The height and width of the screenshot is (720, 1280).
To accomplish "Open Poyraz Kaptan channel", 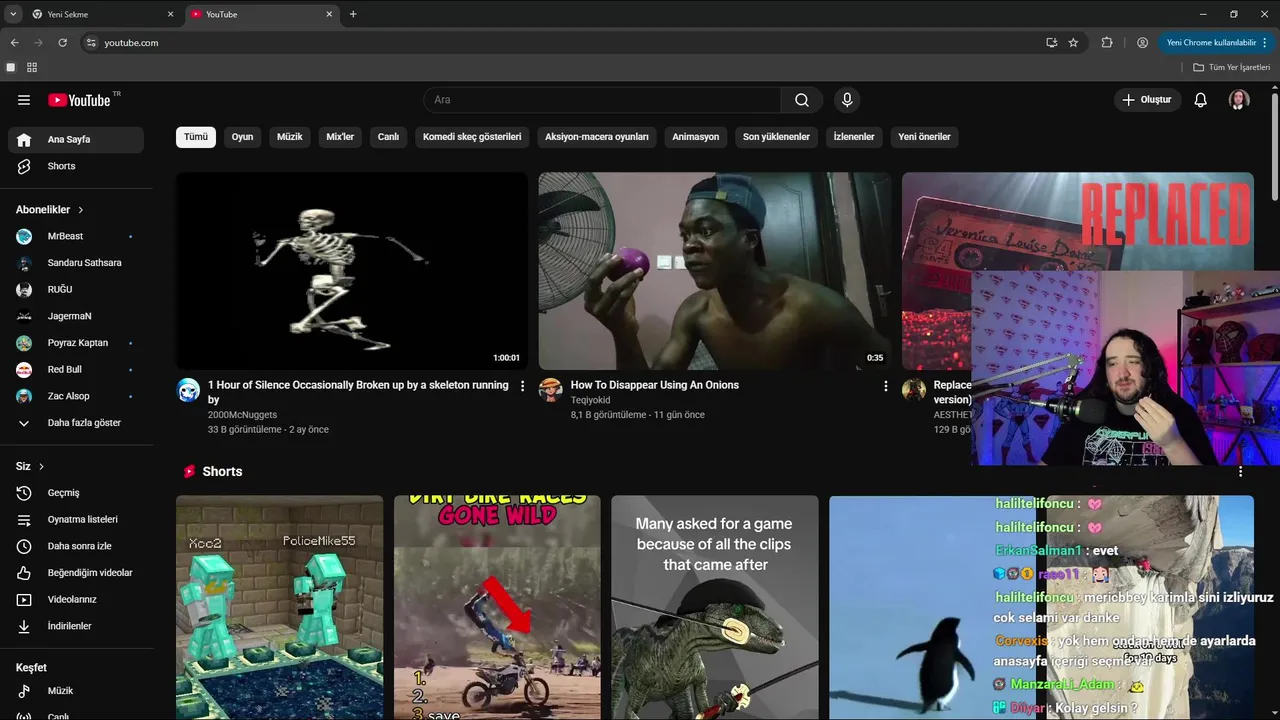I will click(76, 343).
